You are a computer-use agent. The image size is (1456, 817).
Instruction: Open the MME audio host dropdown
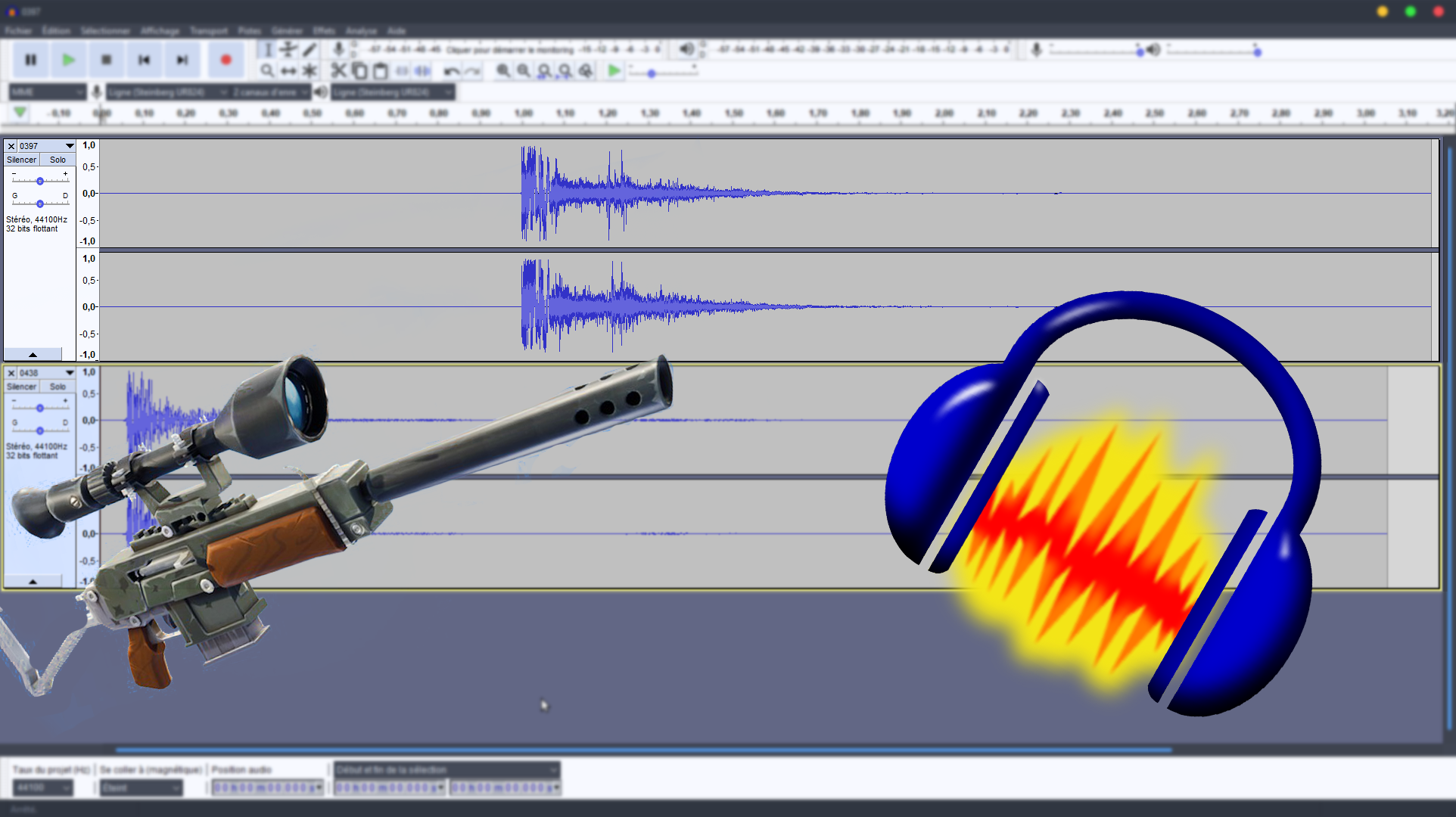pos(47,92)
